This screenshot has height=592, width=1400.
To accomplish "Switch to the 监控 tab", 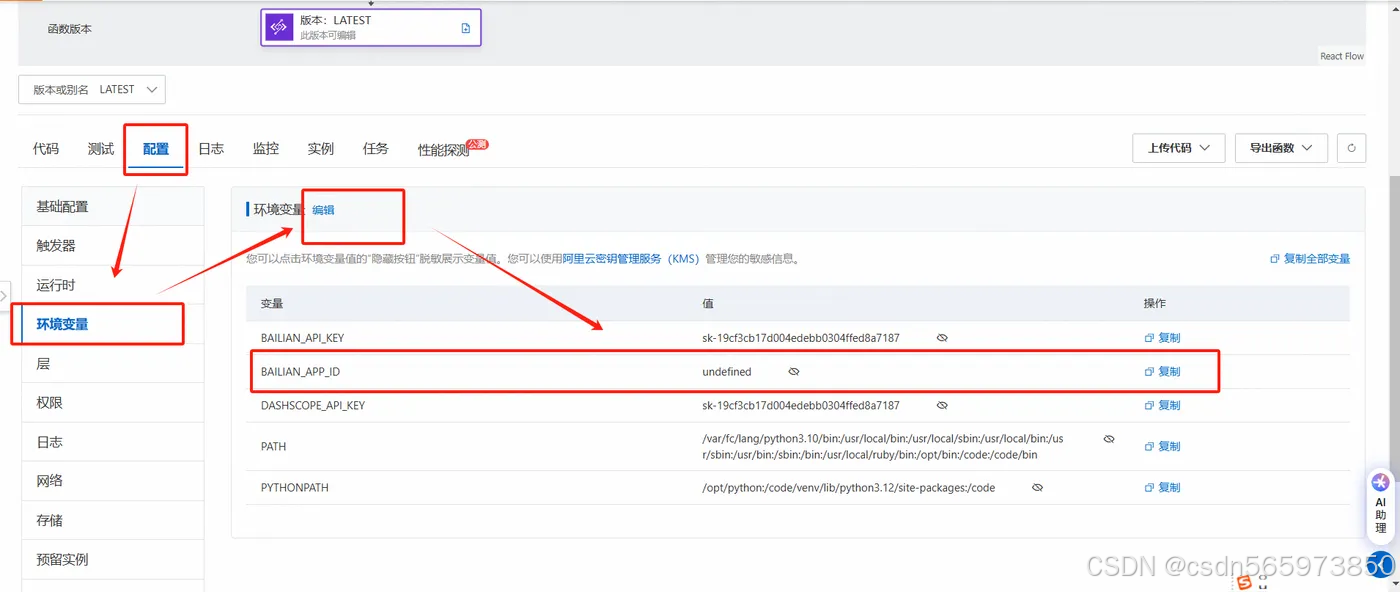I will coord(266,148).
